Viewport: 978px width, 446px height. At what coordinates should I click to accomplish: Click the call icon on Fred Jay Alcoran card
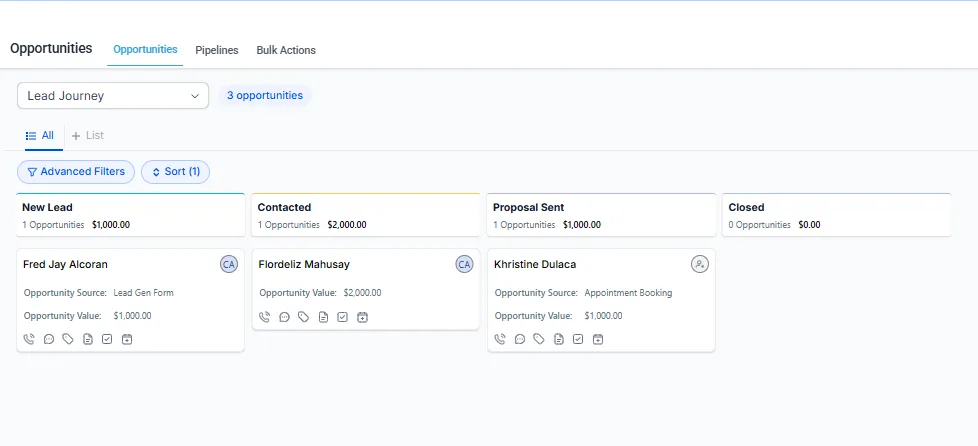[x=29, y=339]
